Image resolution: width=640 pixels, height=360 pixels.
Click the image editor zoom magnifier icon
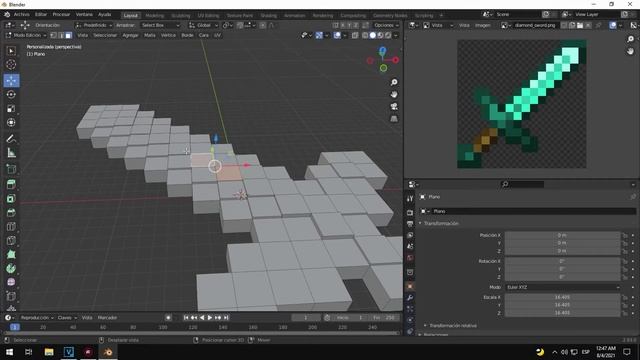(631, 39)
